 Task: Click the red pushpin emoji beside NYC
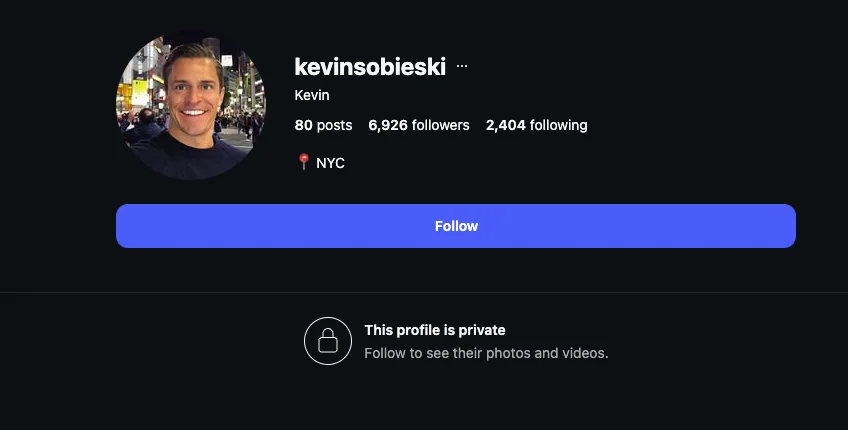pyautogui.click(x=303, y=162)
